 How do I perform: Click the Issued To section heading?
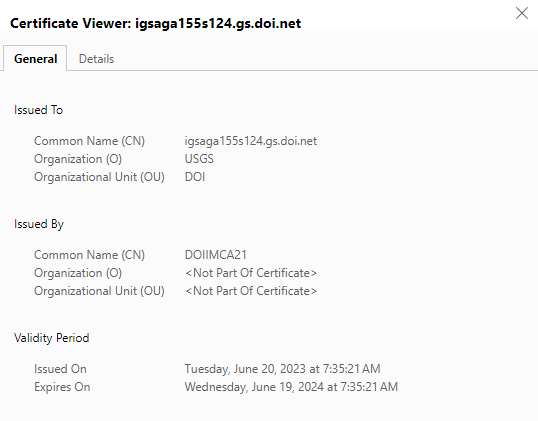(38, 110)
